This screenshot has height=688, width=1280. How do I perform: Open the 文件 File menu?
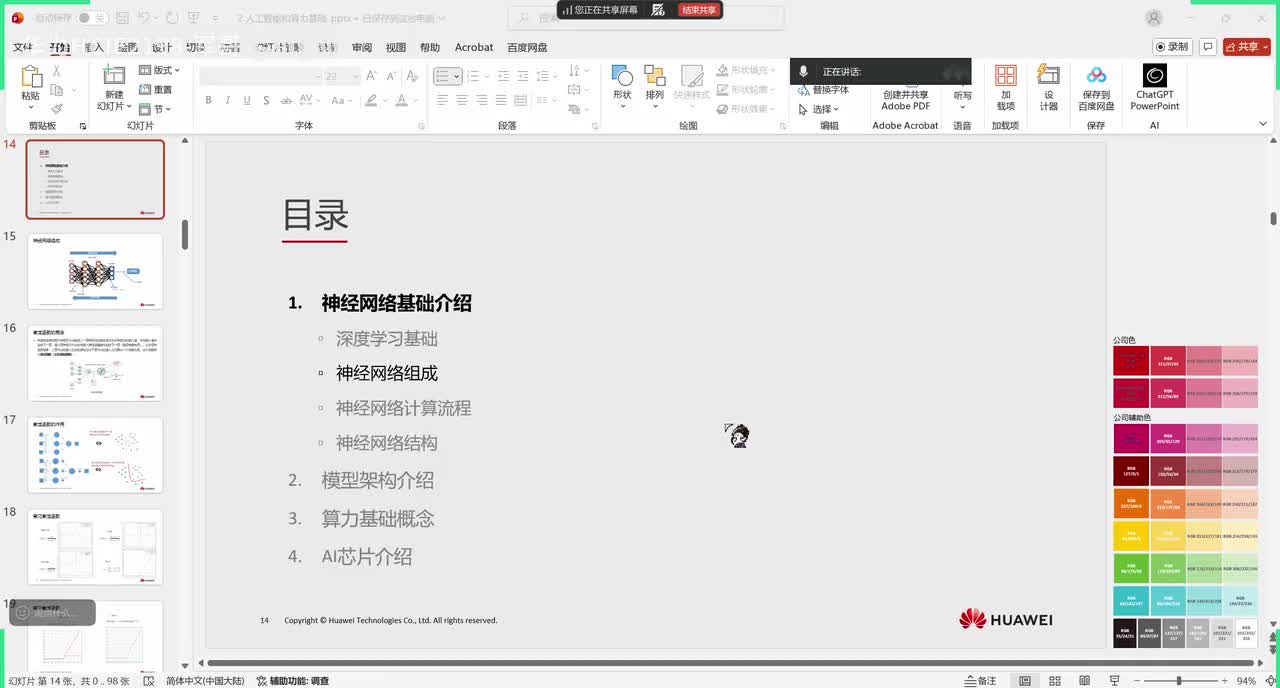point(23,47)
